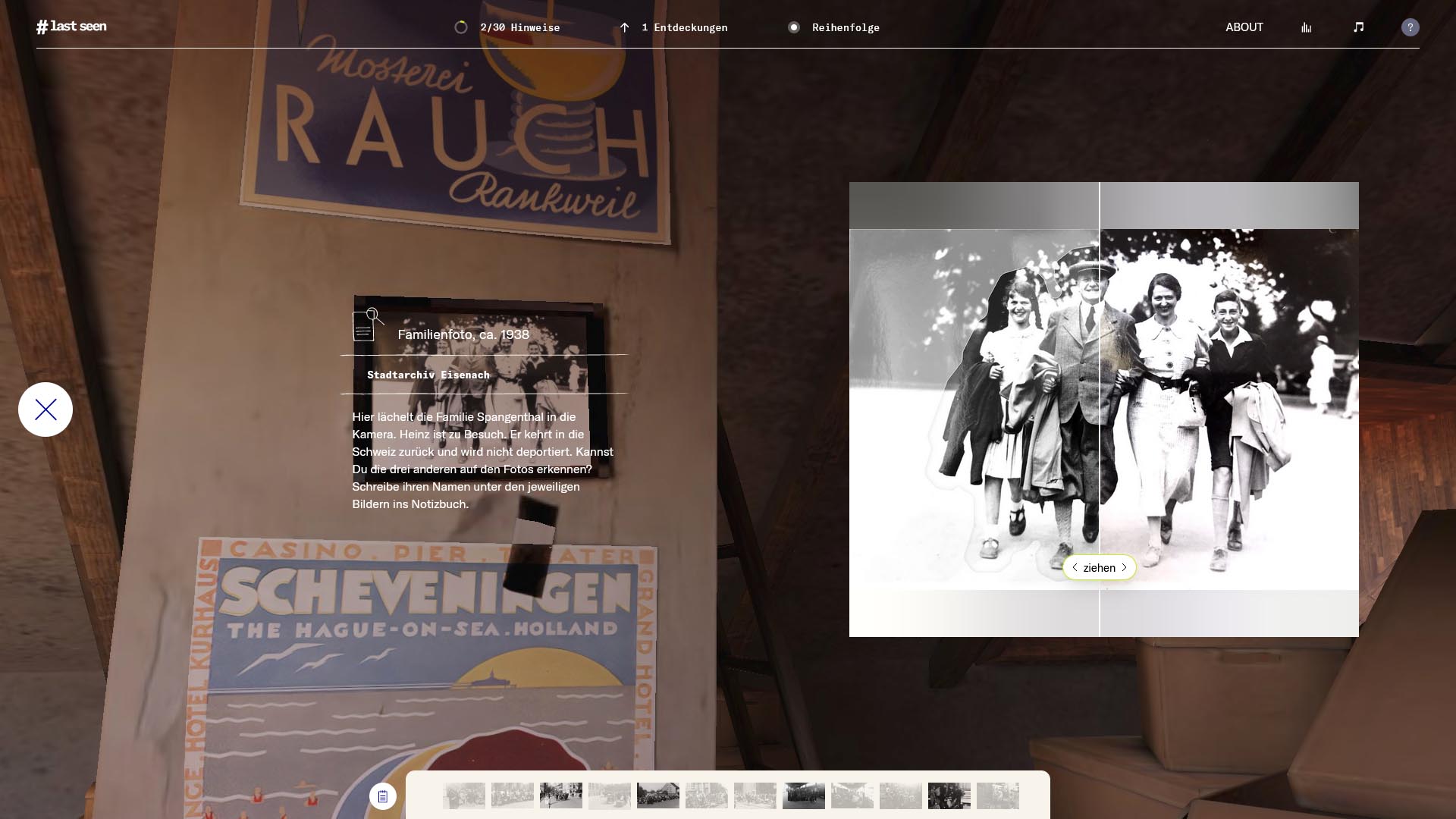Click the Spangenthal family photo in comparison viewer
Screen dimensions: 1456x819
click(1104, 409)
